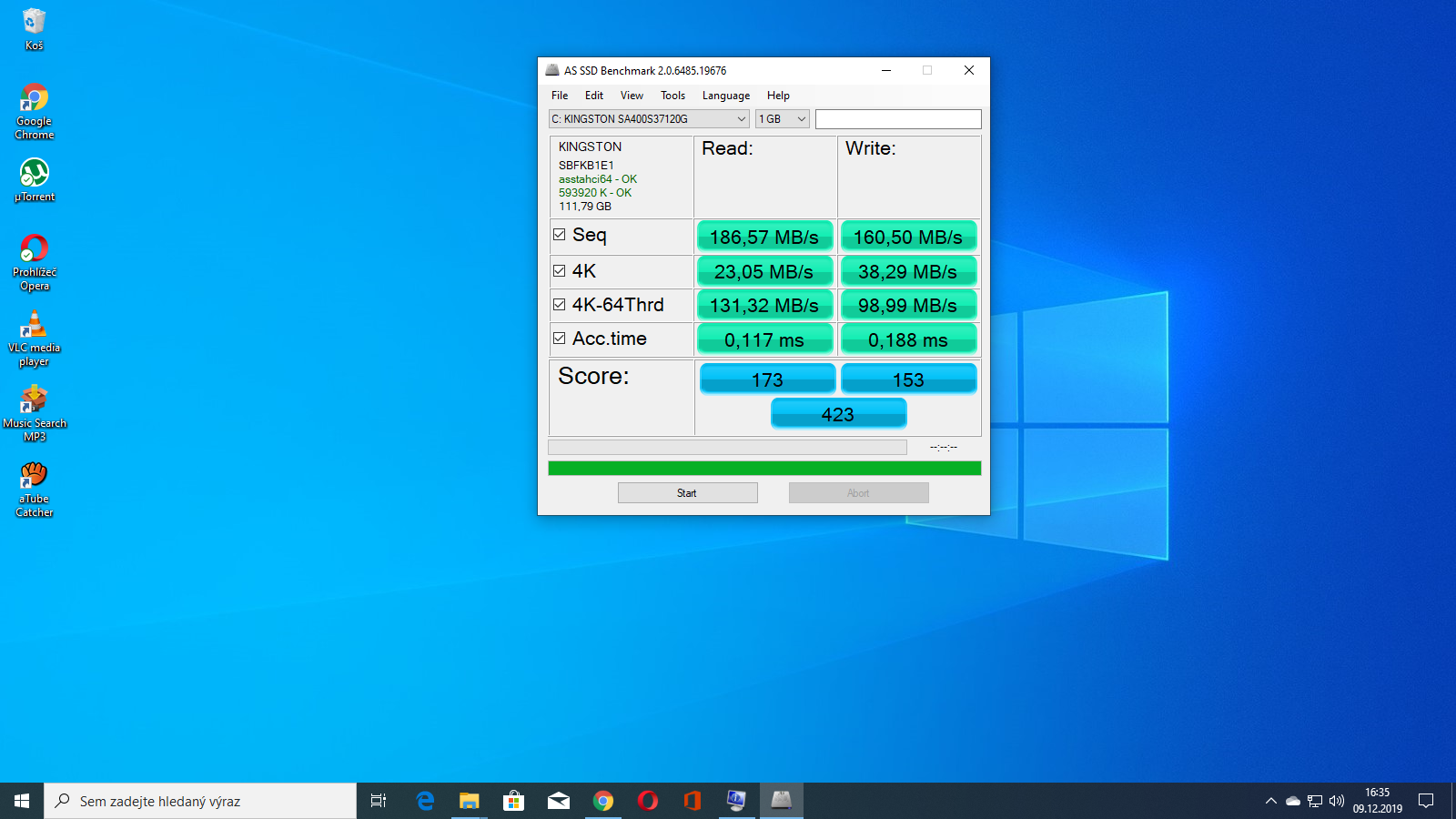1456x819 pixels.
Task: Click the Windows search box
Action: click(x=200, y=801)
